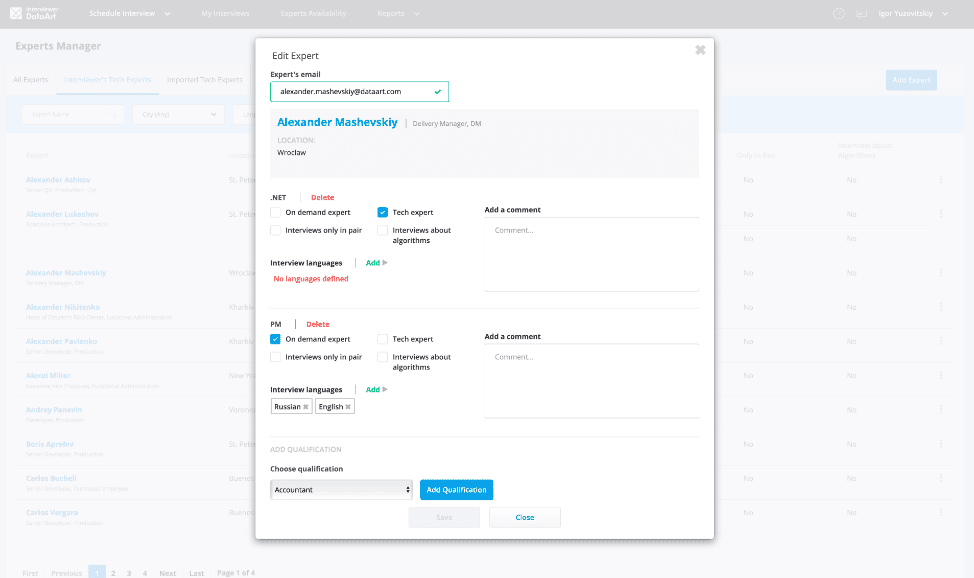This screenshot has height=578, width=974.
Task: Click the clock icon in top bar
Action: point(838,14)
